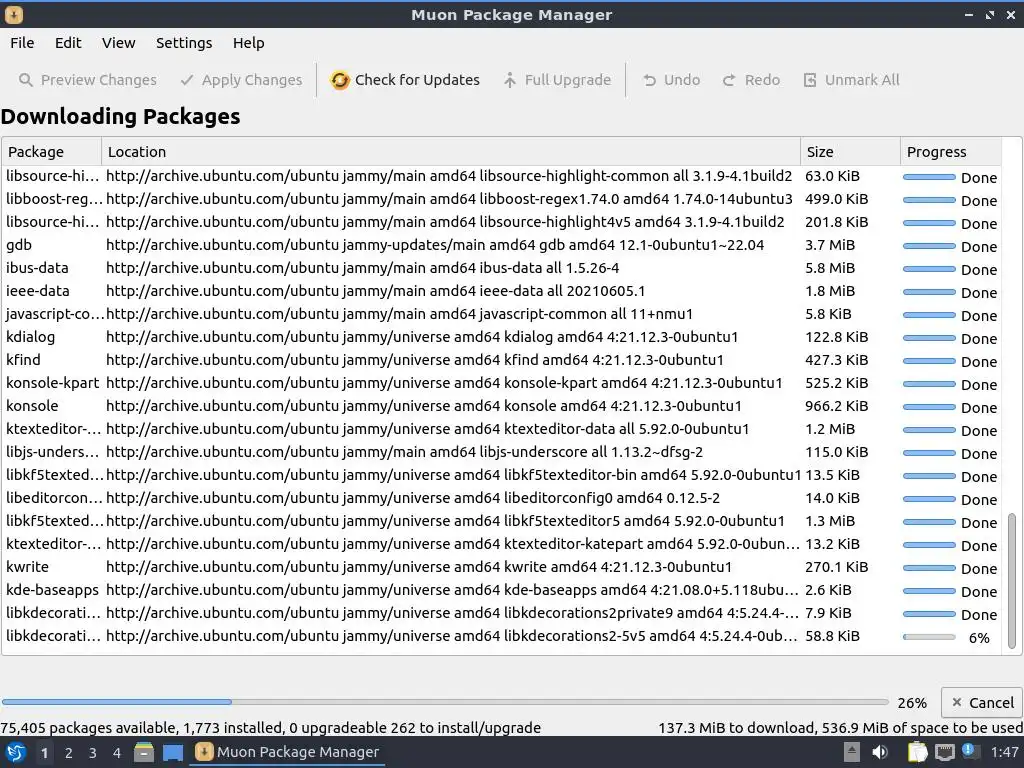
Task: Switch to virtual desktop 4
Action: [117, 753]
